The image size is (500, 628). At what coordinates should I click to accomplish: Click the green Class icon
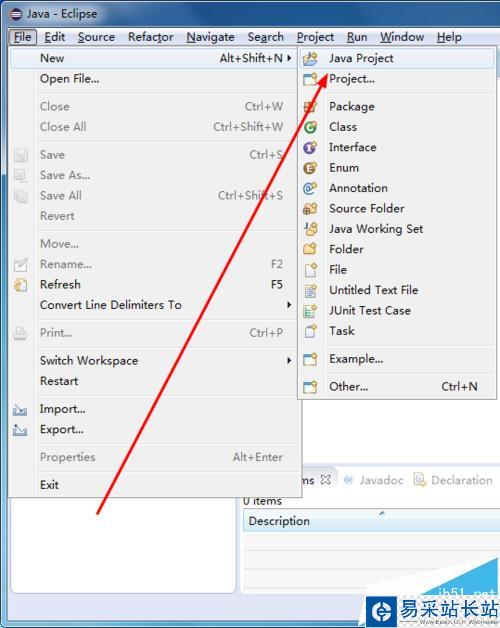tap(310, 127)
